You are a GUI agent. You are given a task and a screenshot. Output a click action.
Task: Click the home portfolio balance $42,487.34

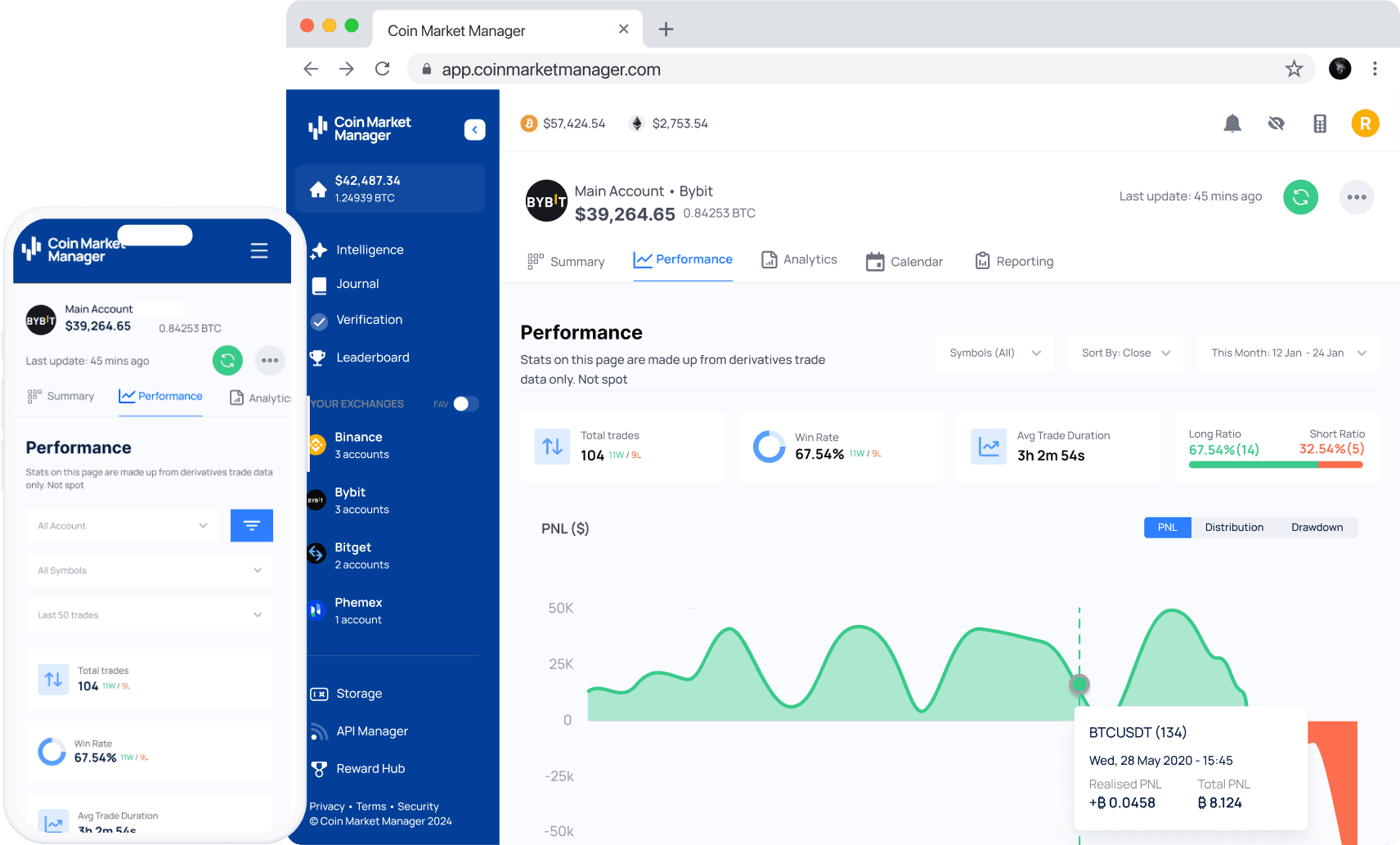point(390,189)
